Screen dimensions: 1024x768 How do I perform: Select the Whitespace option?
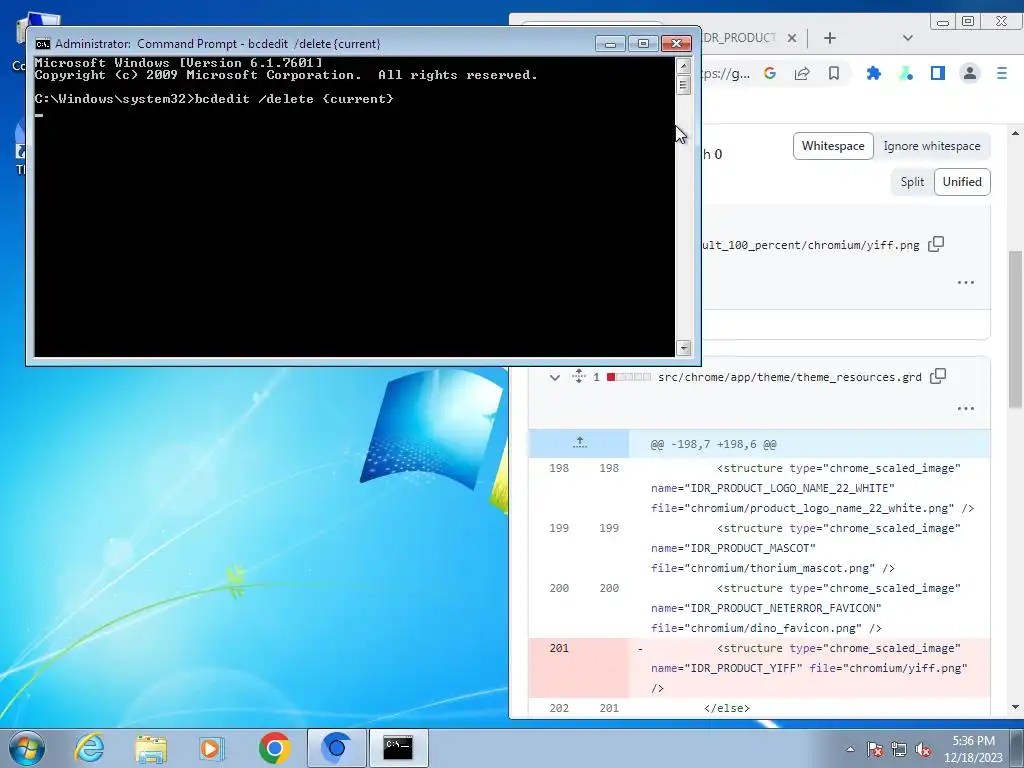[x=833, y=146]
